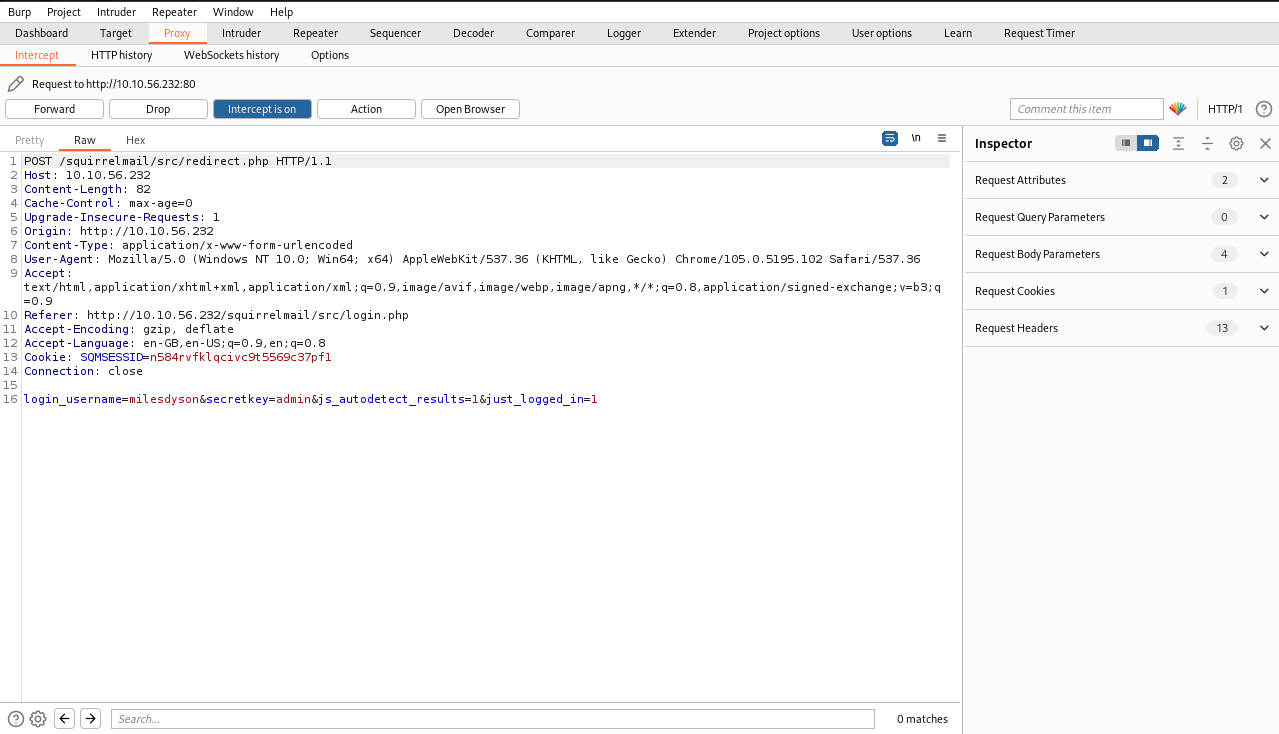Open the highlight color picker rainbow icon
This screenshot has width=1279, height=734.
[x=1178, y=109]
